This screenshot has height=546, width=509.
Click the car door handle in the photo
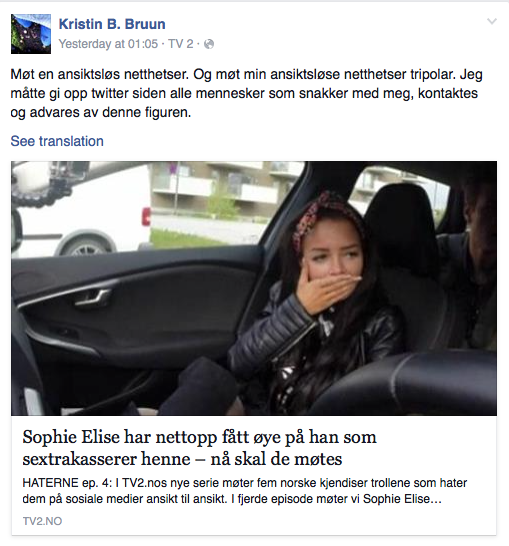(92, 298)
